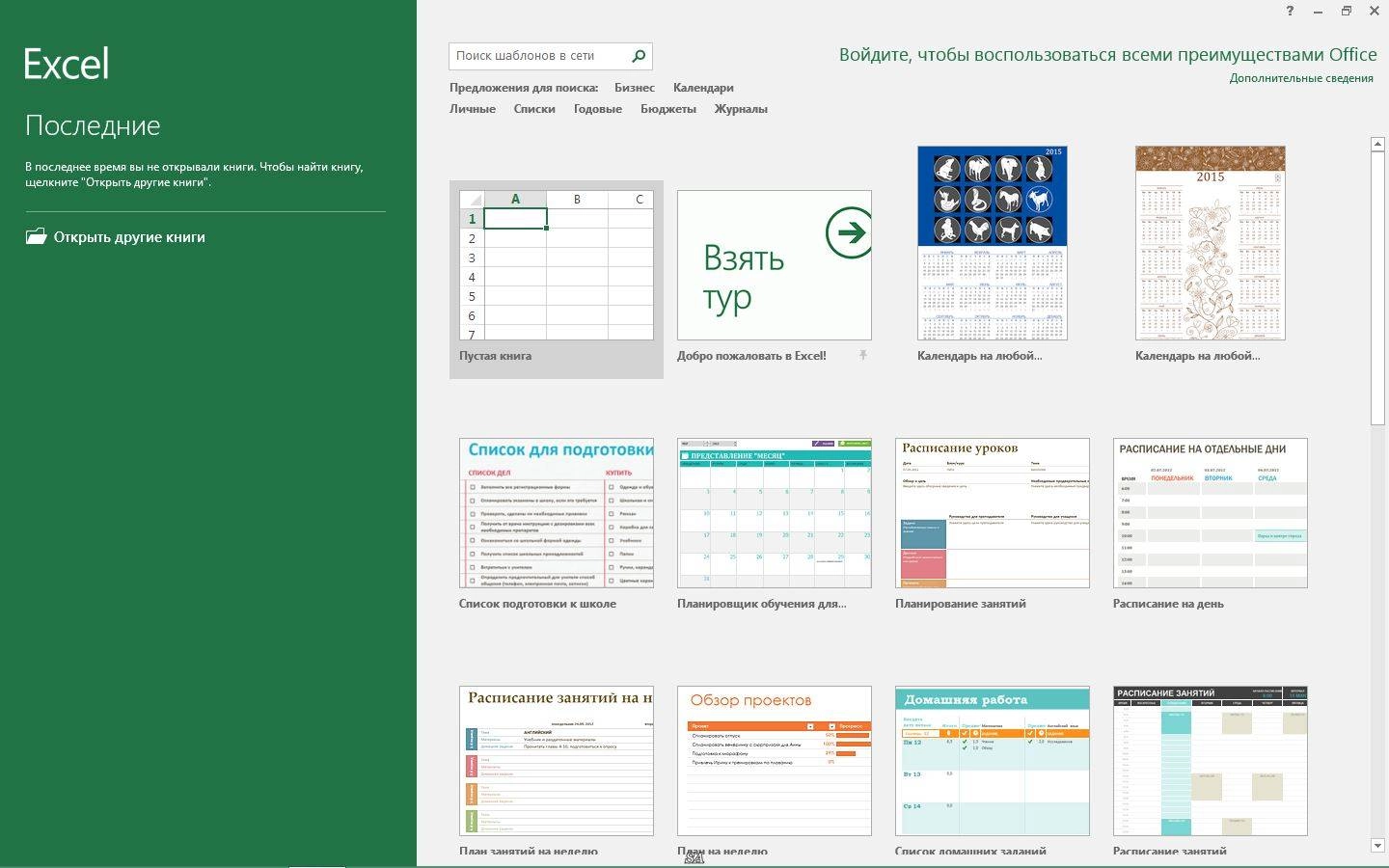Click the Список подготовки к школе caption

pyautogui.click(x=537, y=604)
